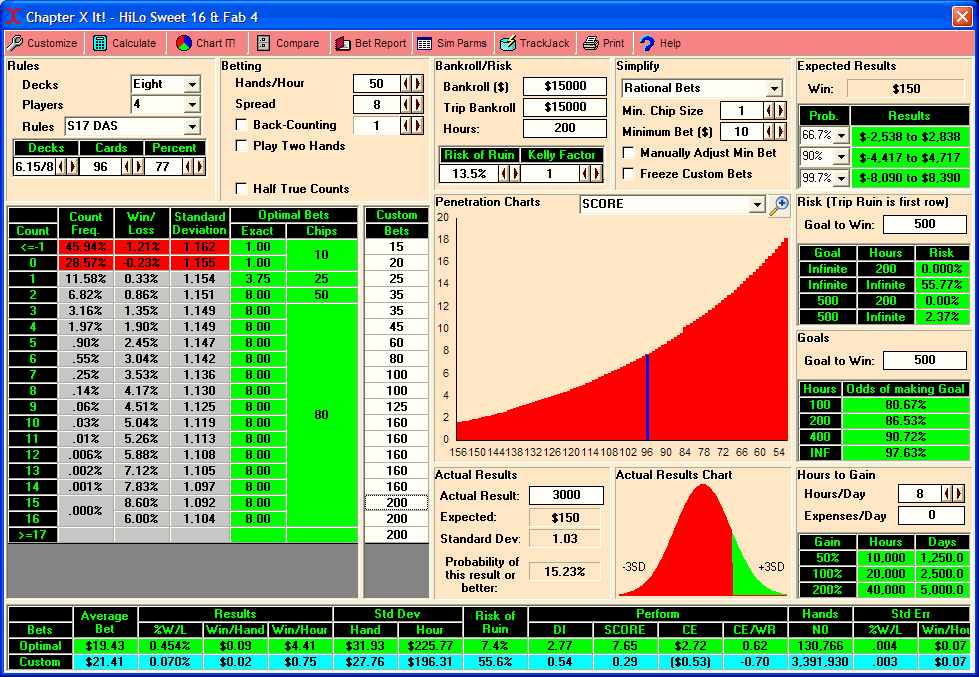Viewport: 979px width, 677px height.
Task: Click the Print printer icon
Action: (591, 43)
